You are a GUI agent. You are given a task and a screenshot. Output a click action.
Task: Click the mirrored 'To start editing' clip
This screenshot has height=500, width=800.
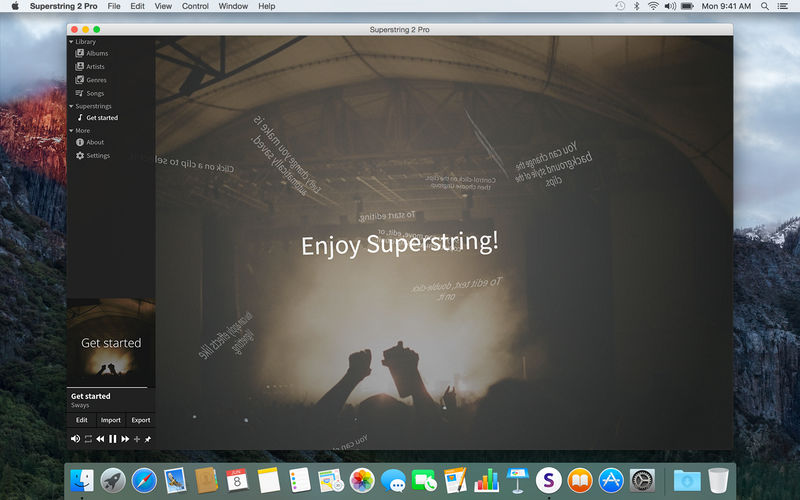(x=387, y=216)
